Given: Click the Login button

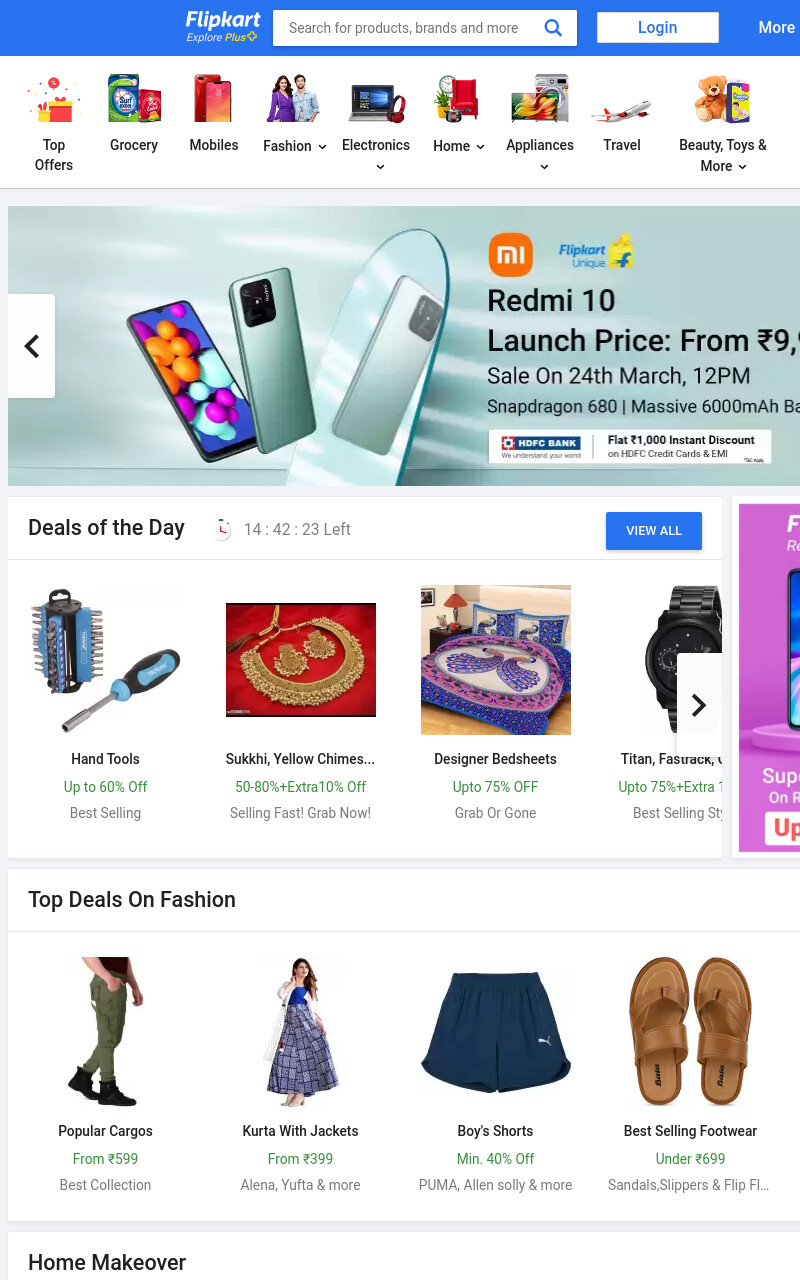Looking at the screenshot, I should click(658, 28).
